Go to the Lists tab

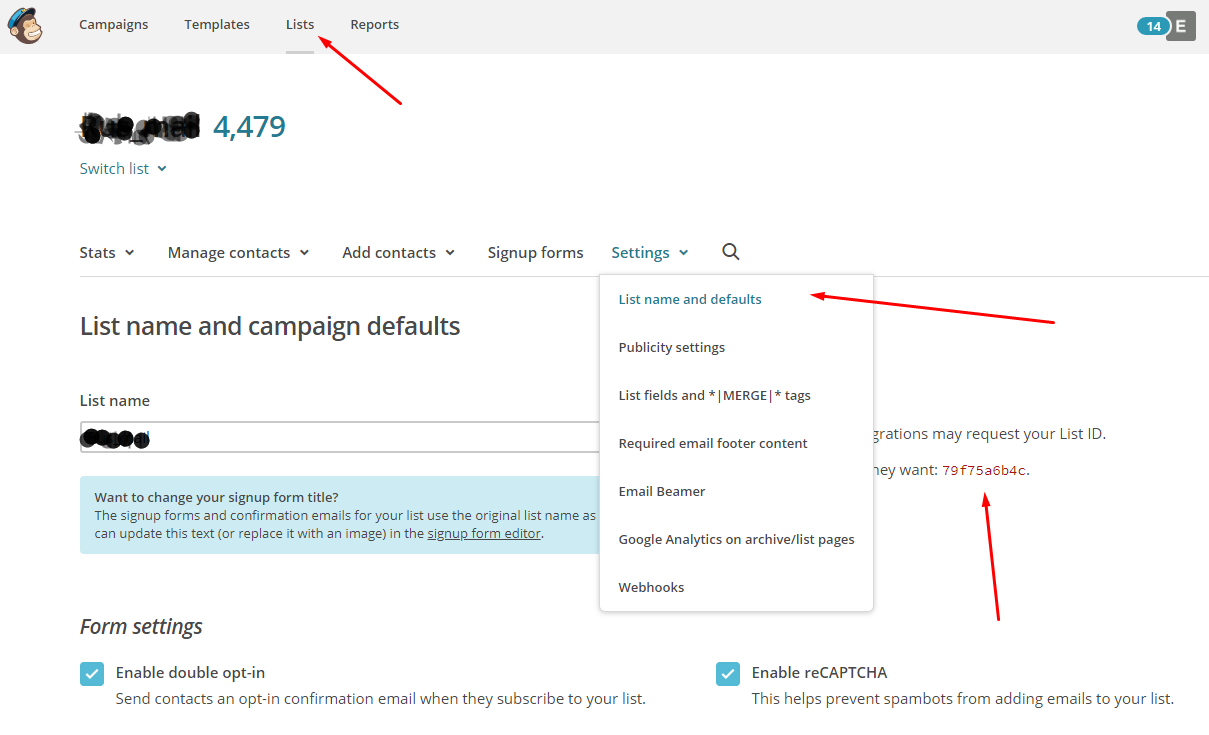[300, 24]
